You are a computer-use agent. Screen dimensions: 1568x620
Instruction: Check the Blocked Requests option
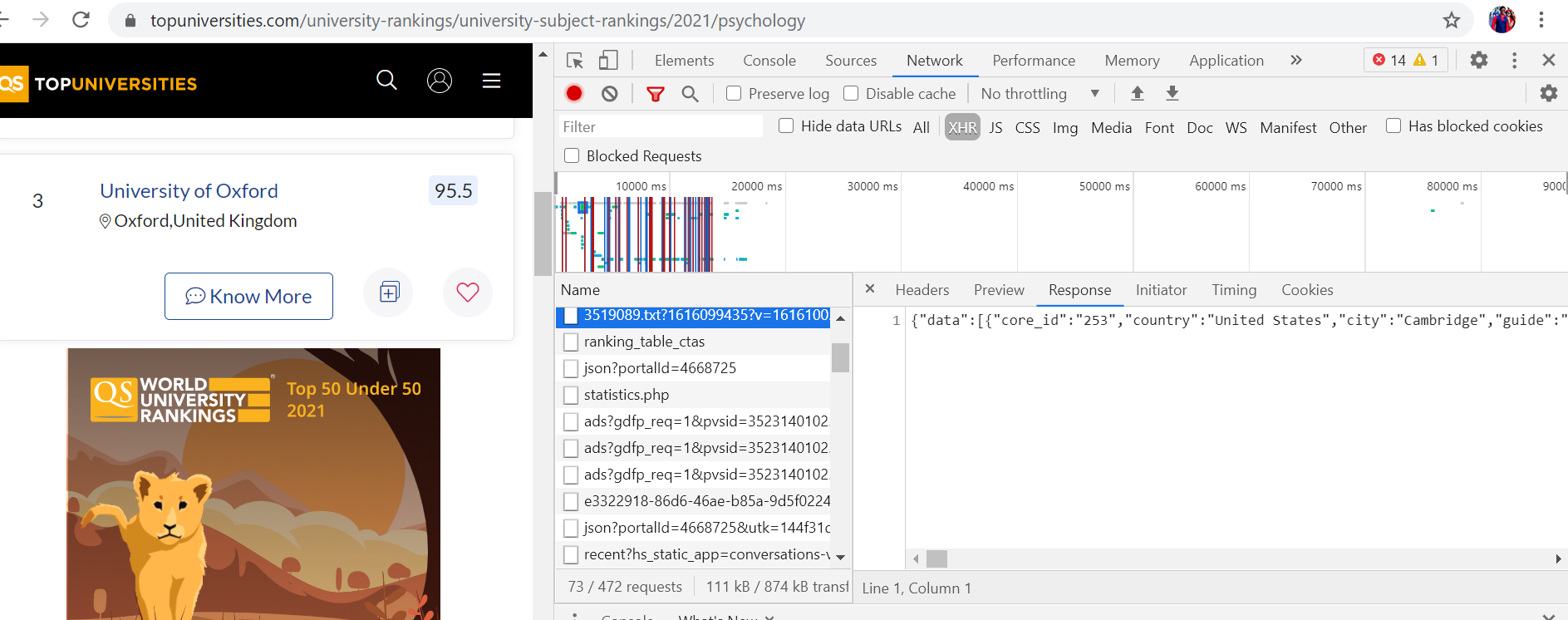click(572, 156)
